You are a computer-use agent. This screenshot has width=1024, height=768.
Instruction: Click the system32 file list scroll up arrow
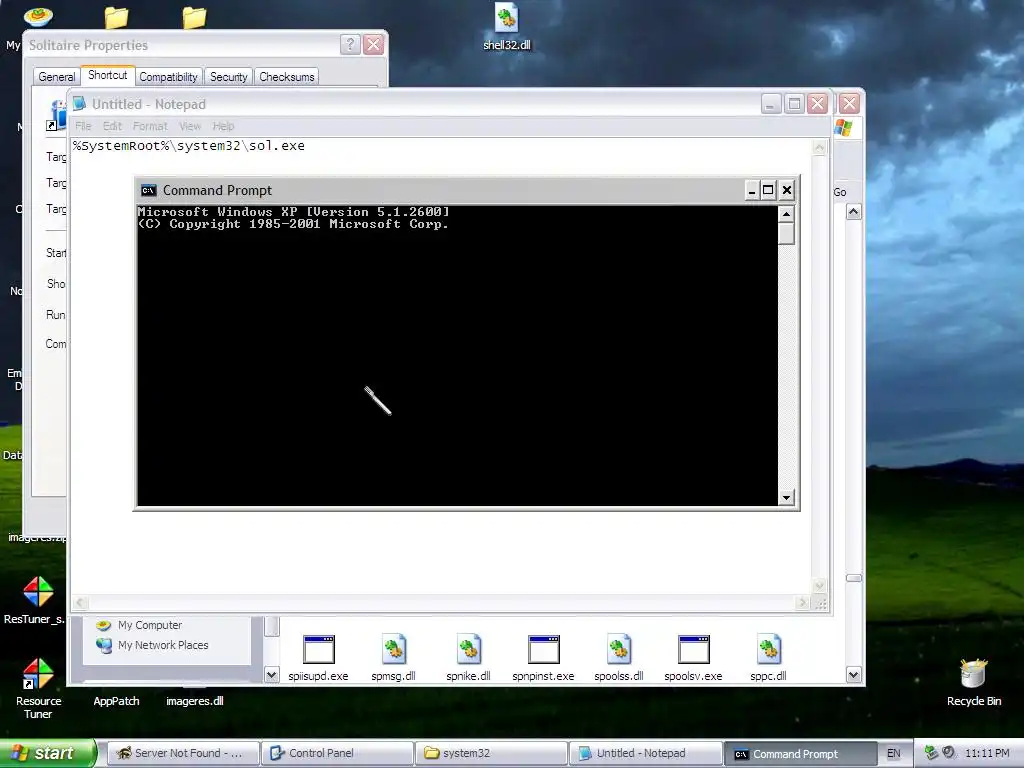[854, 212]
